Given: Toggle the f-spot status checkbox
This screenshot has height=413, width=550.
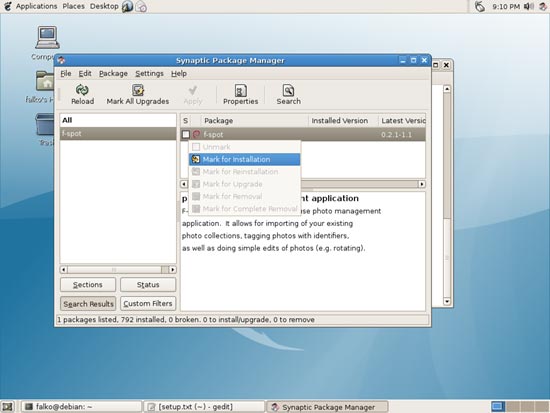Looking at the screenshot, I should (x=186, y=134).
